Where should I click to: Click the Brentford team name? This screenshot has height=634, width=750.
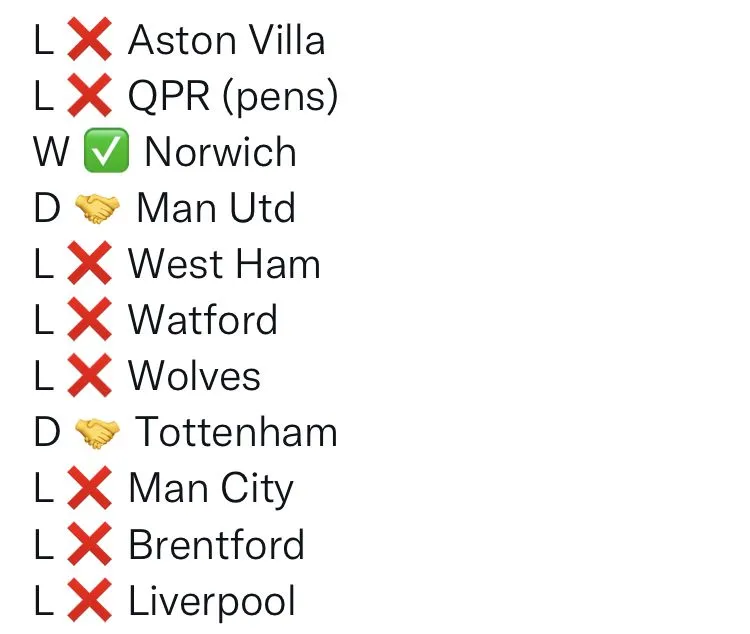[x=217, y=544]
